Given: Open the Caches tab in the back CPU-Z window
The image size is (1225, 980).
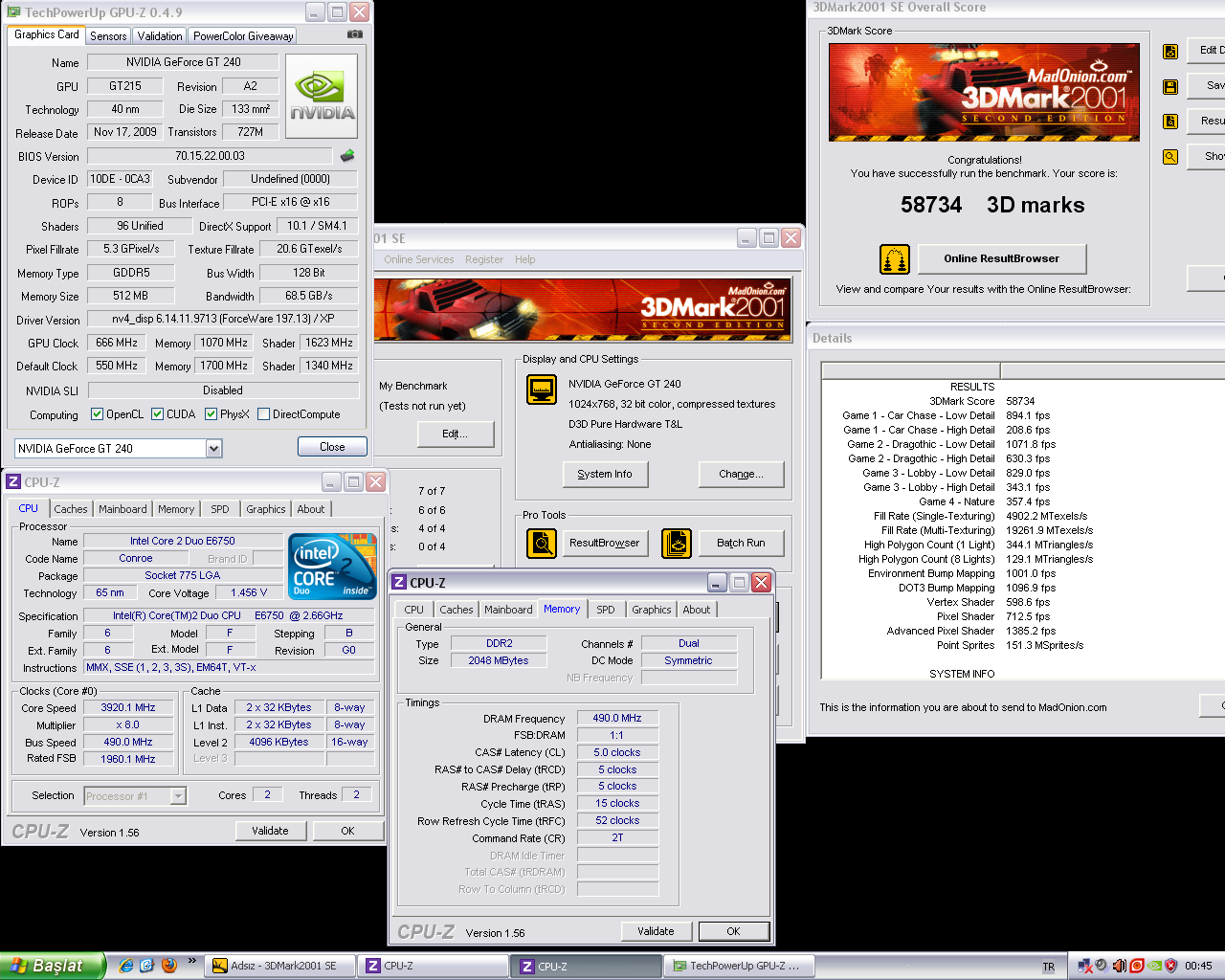Looking at the screenshot, I should (x=71, y=509).
